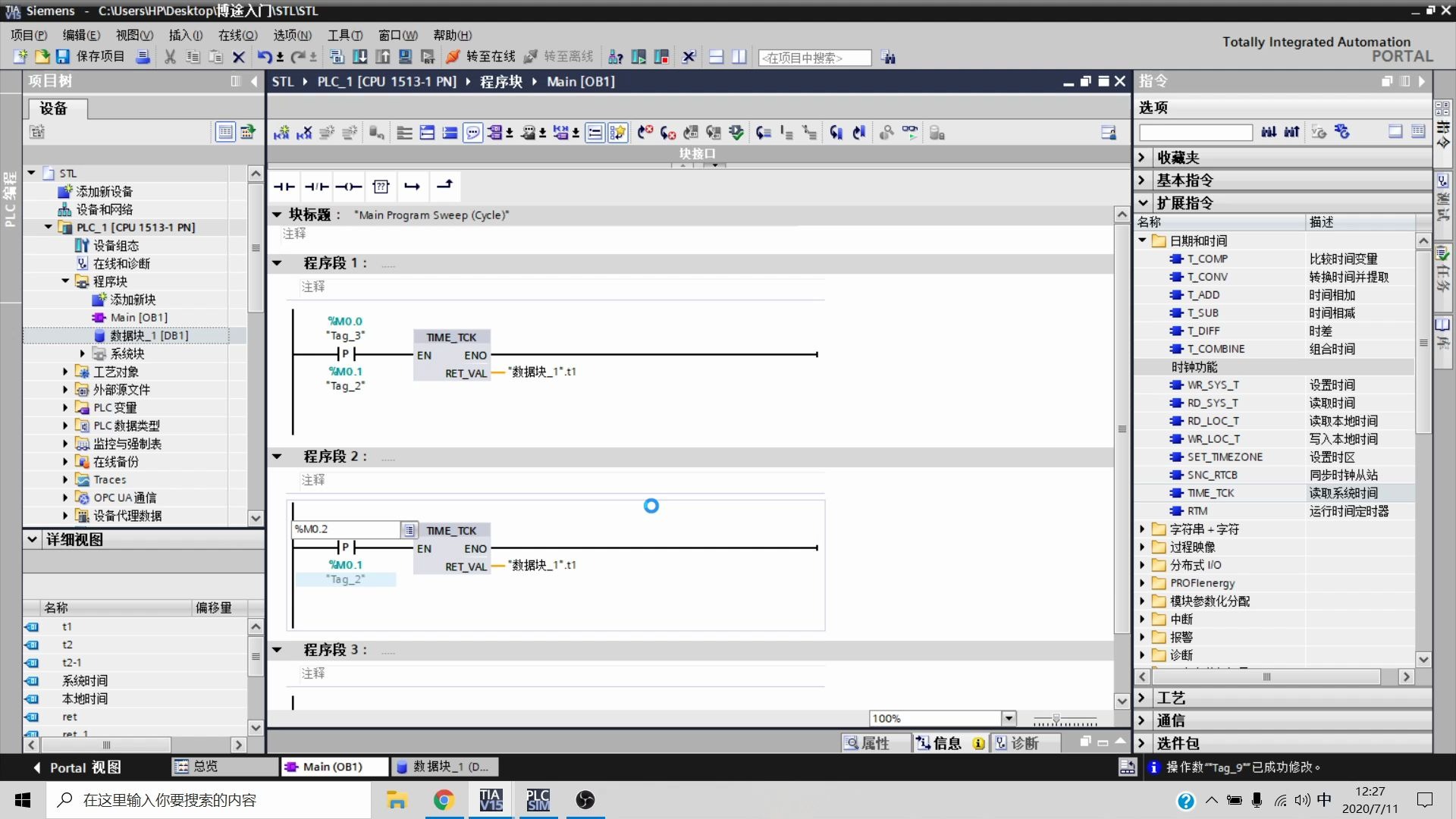Toggle the system microphone icon in the tray
The height and width of the screenshot is (819, 1456).
click(x=1257, y=800)
